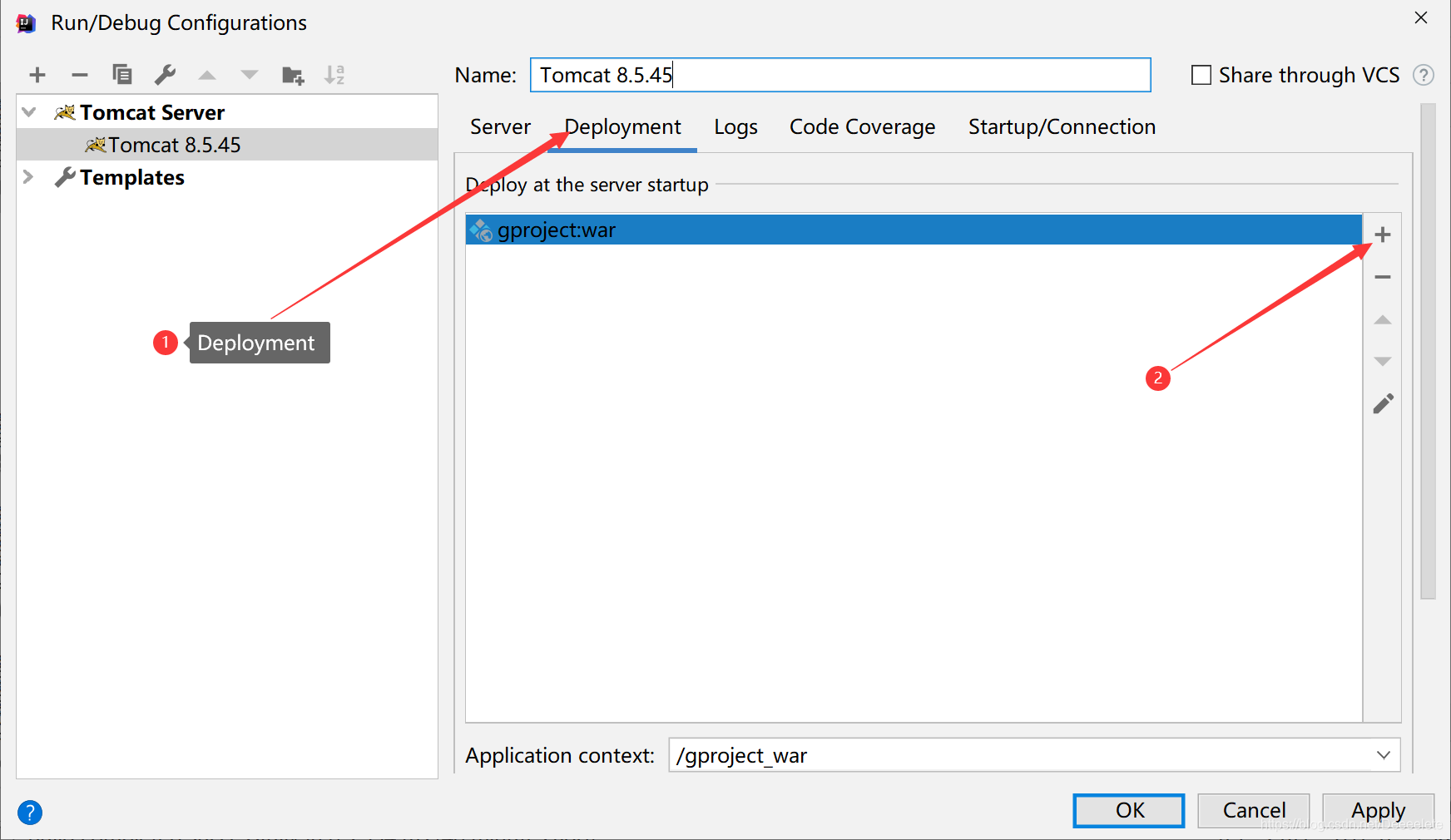Edit the deployment artifact with the pencil icon
Screen dimensions: 1451x840
1383,404
